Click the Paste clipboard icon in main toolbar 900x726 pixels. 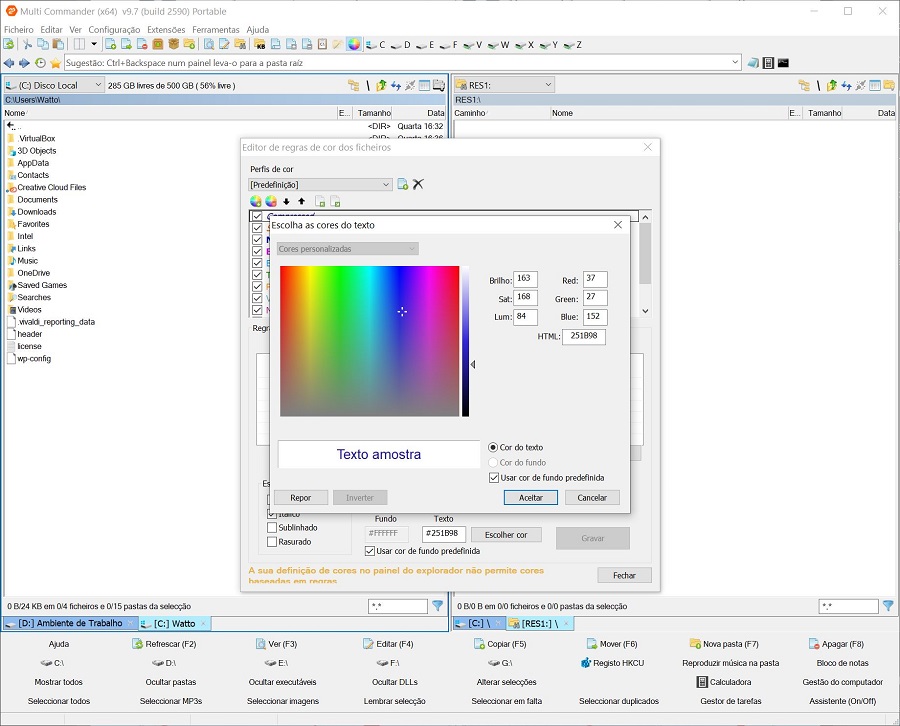(58, 44)
